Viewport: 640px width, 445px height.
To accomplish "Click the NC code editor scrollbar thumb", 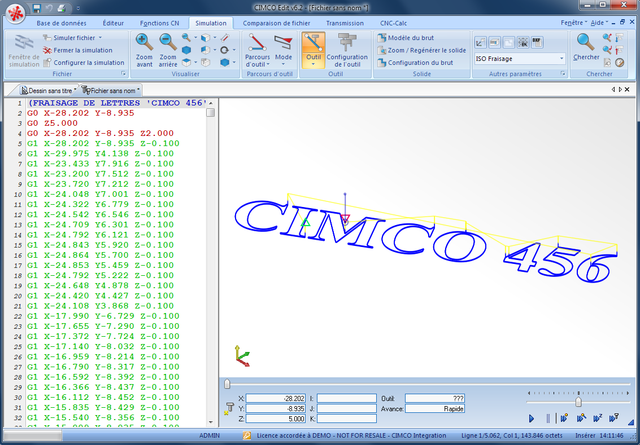I will (x=211, y=113).
